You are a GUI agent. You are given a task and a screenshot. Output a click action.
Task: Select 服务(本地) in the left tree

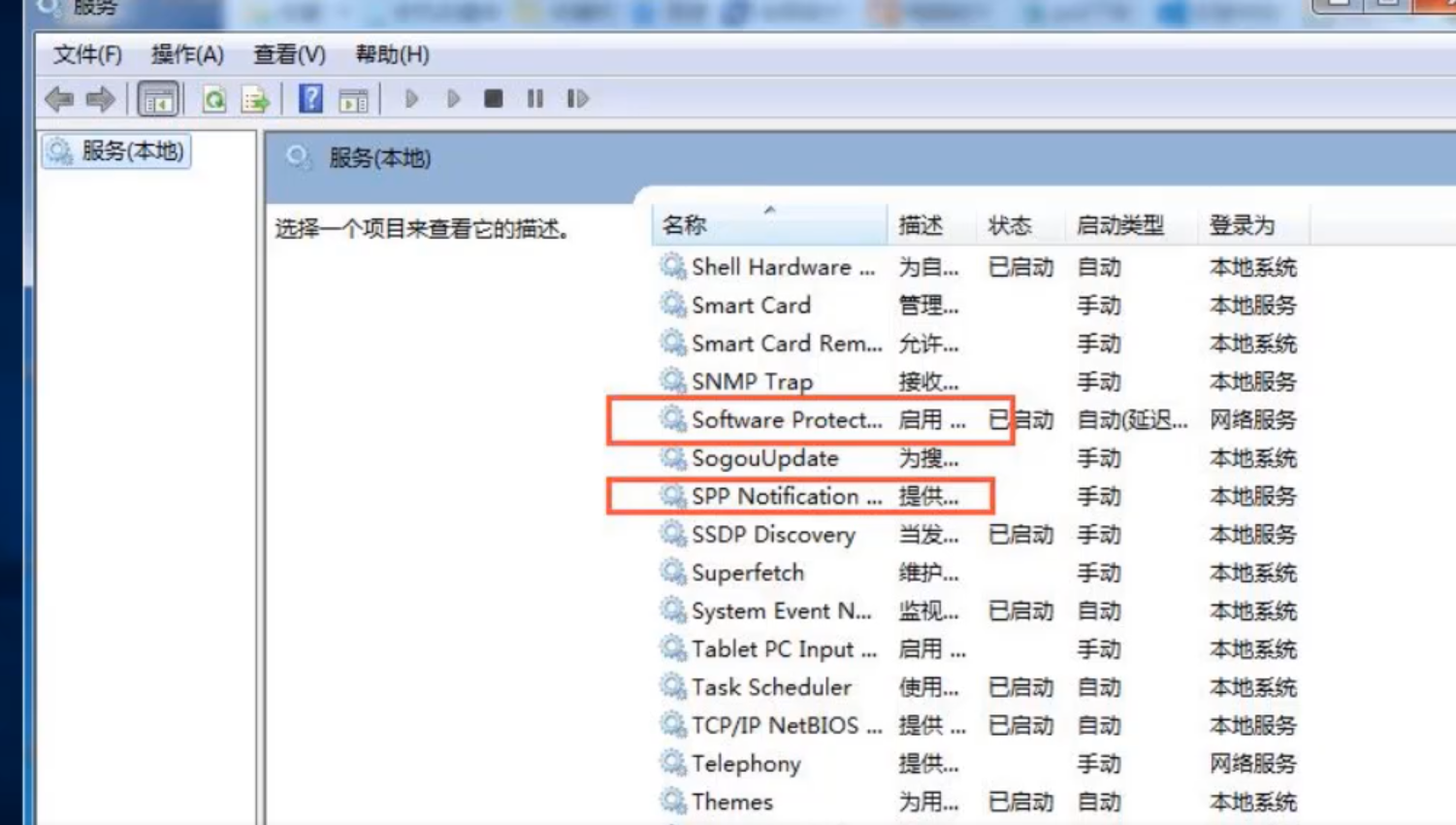(116, 151)
